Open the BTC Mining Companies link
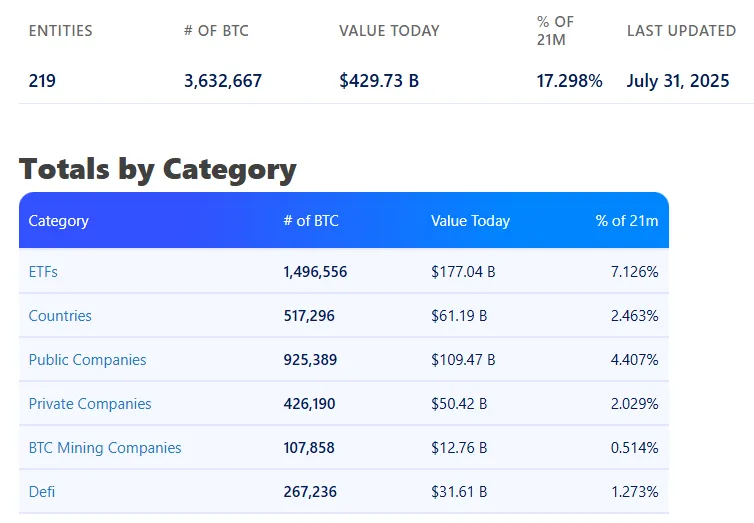The height and width of the screenshot is (523, 754). [x=105, y=448]
